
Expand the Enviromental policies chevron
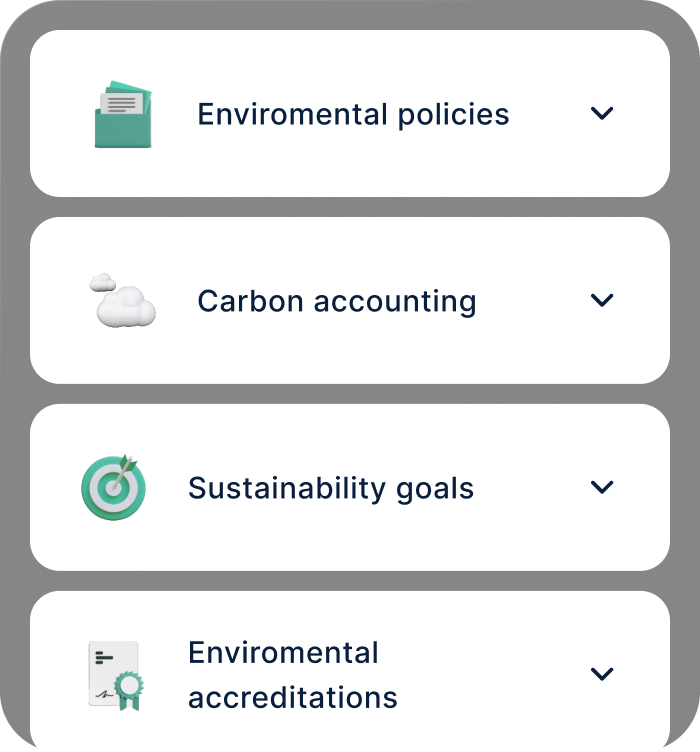602,114
